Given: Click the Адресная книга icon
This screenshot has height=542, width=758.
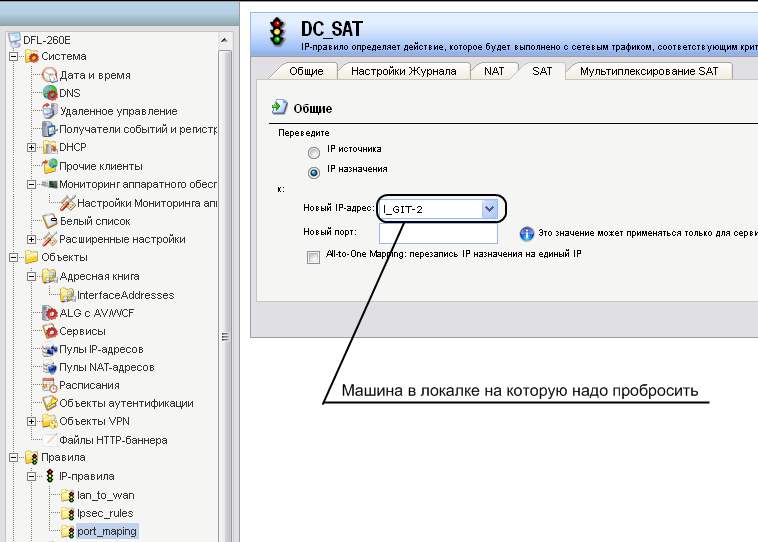Looking at the screenshot, I should click(x=50, y=276).
